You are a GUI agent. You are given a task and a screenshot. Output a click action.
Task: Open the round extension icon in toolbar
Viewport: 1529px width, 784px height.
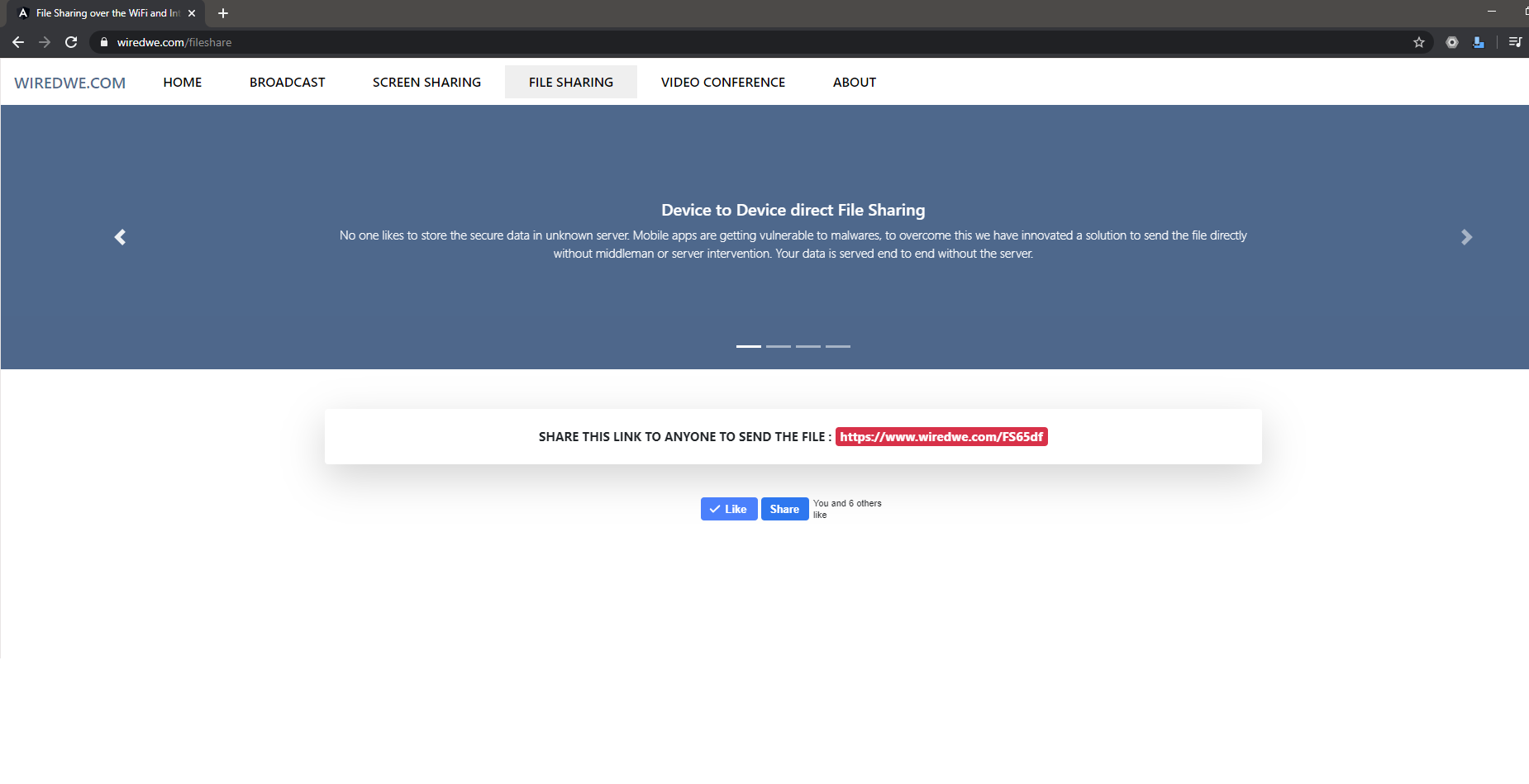[1452, 42]
